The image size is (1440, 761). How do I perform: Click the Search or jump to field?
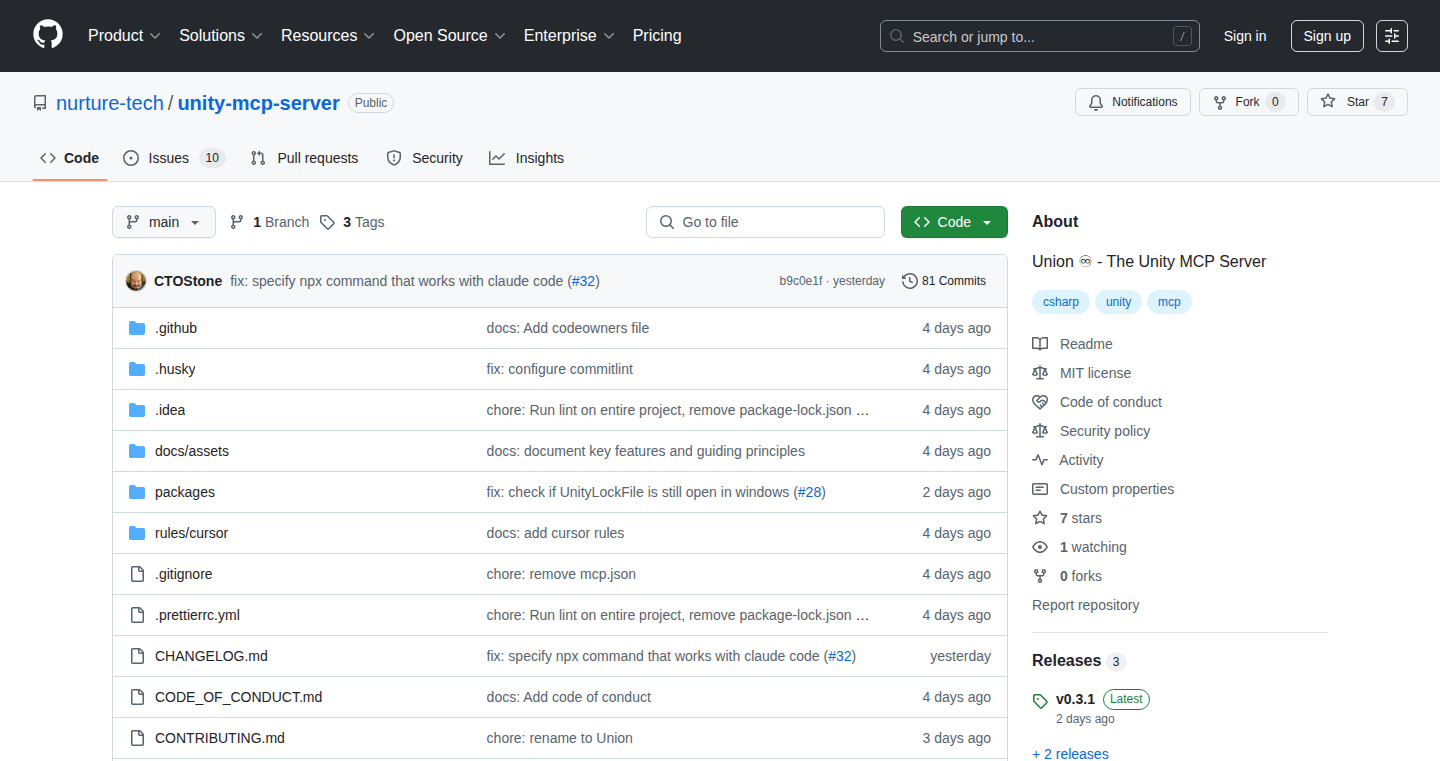coord(1040,36)
